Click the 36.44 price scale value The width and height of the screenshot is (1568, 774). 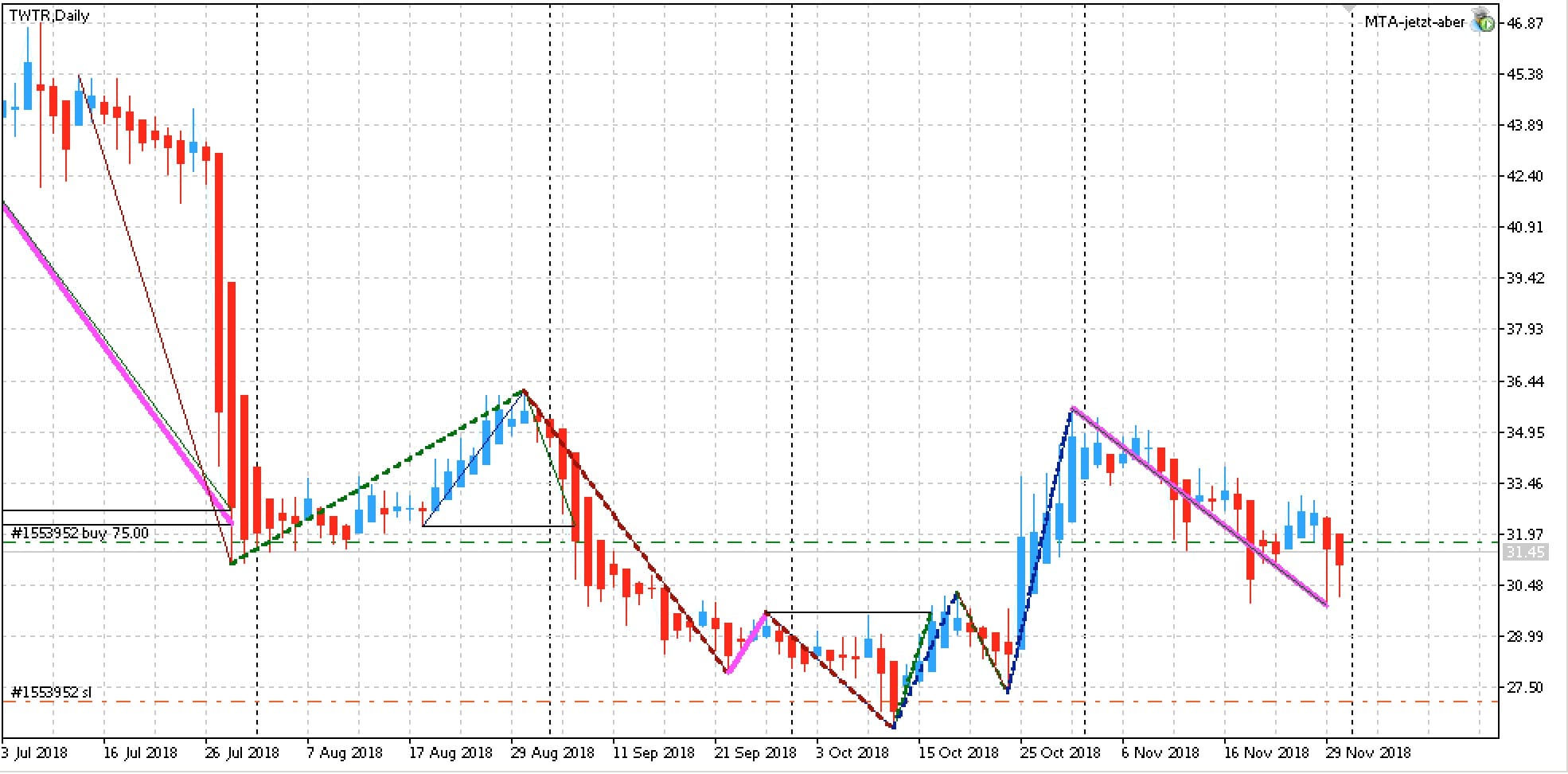pos(1525,381)
